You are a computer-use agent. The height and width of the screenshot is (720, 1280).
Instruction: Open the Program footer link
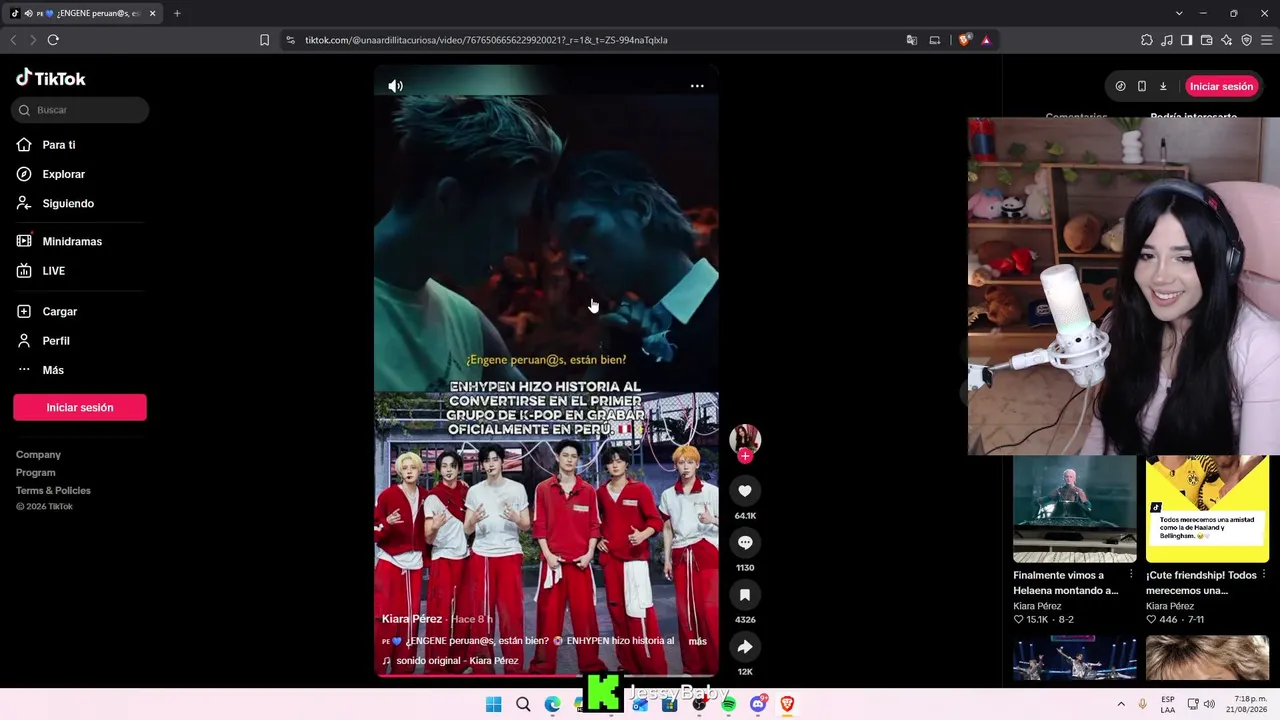click(36, 473)
